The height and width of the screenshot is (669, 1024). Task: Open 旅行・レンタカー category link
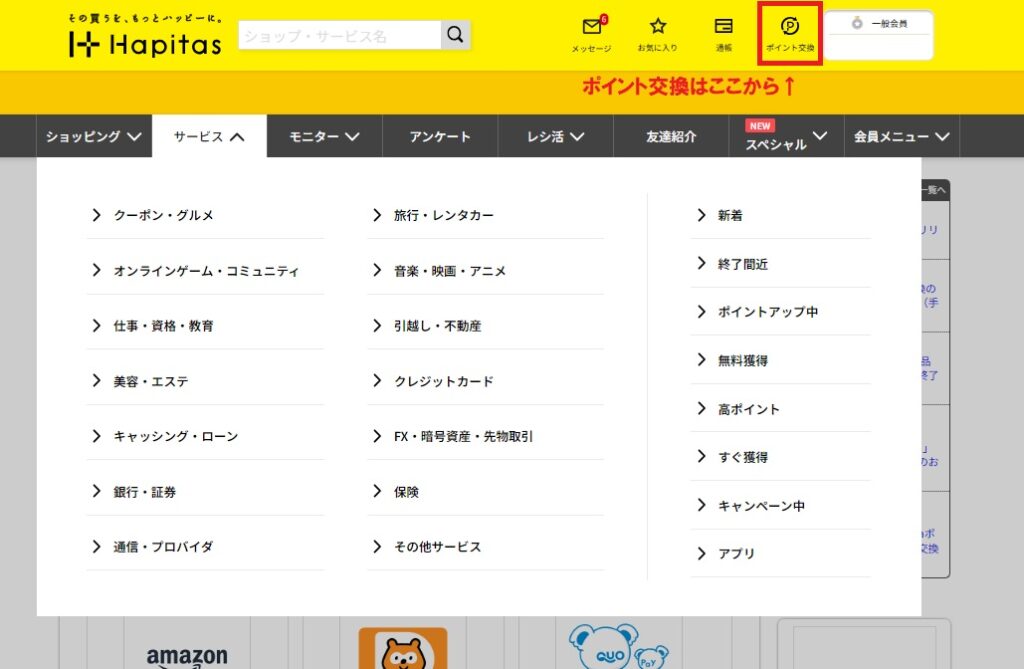443,215
